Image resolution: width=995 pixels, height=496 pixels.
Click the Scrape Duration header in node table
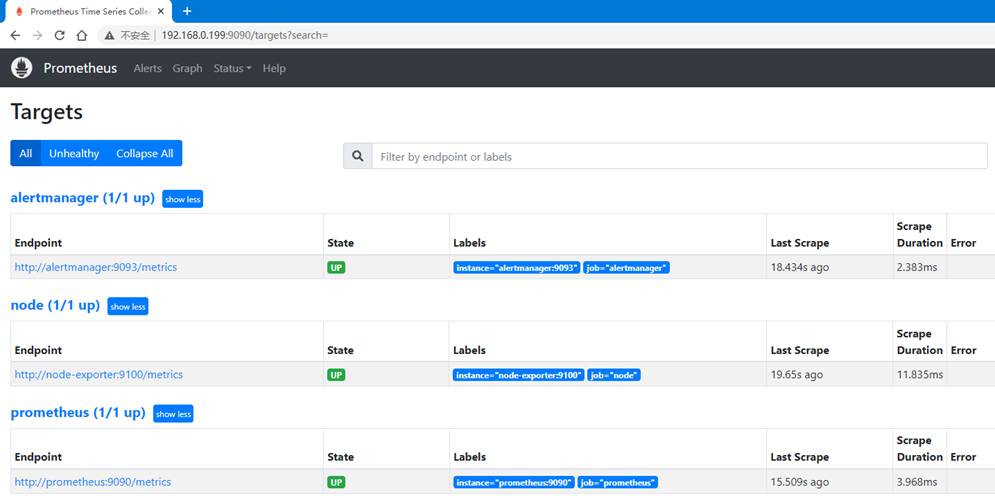pos(919,342)
